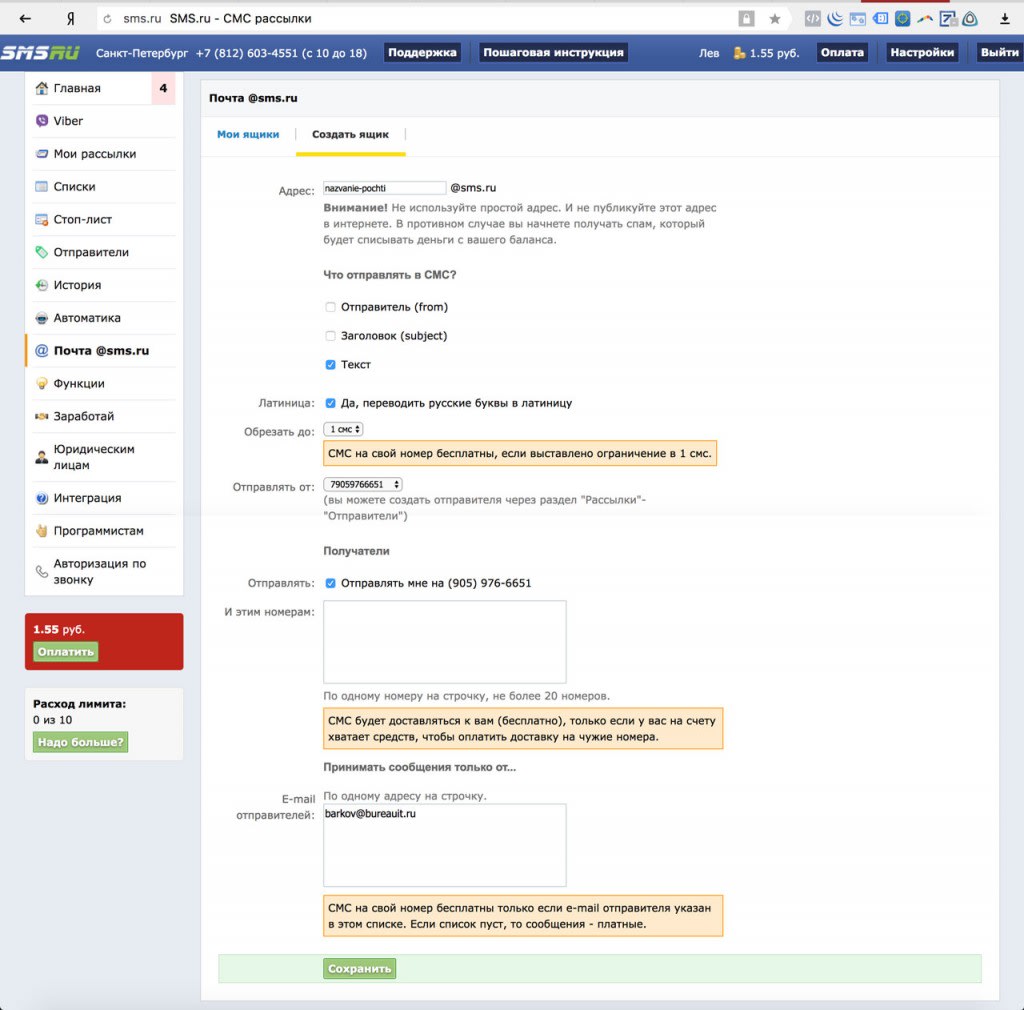Open the Стоп-лист menu item

coord(104,219)
